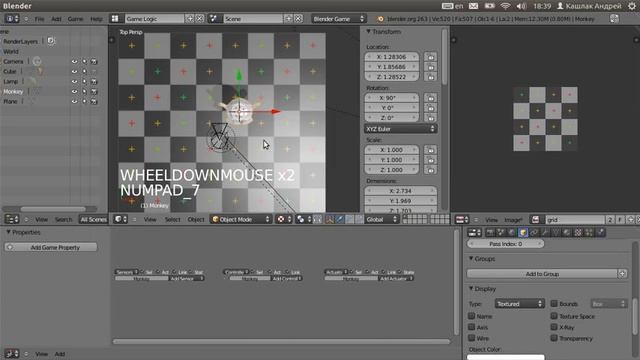Open the File menu
The height and width of the screenshot is (360, 640).
tap(39, 19)
